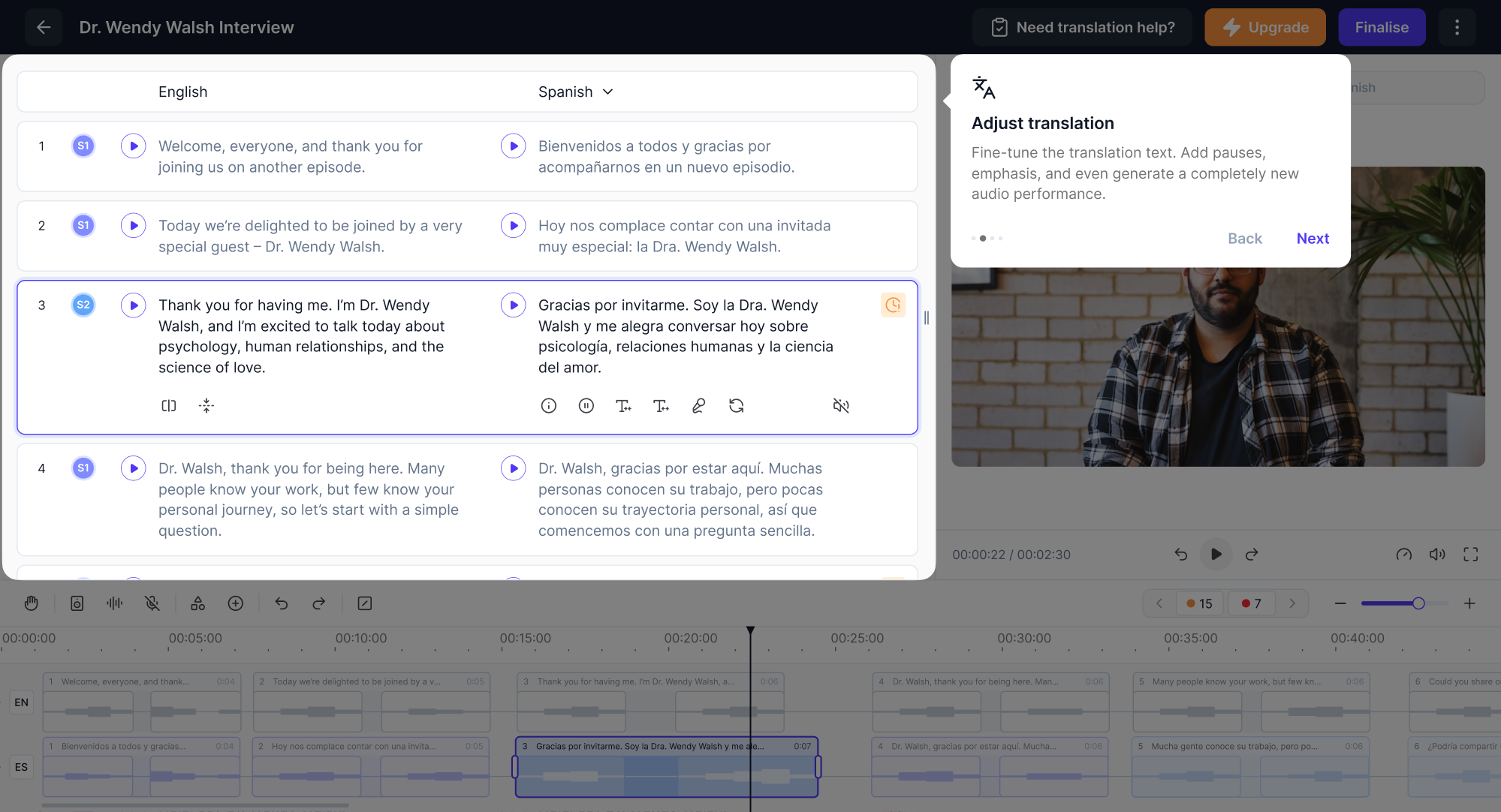
Task: Click the right chevron beside the segment counters
Action: click(1292, 603)
